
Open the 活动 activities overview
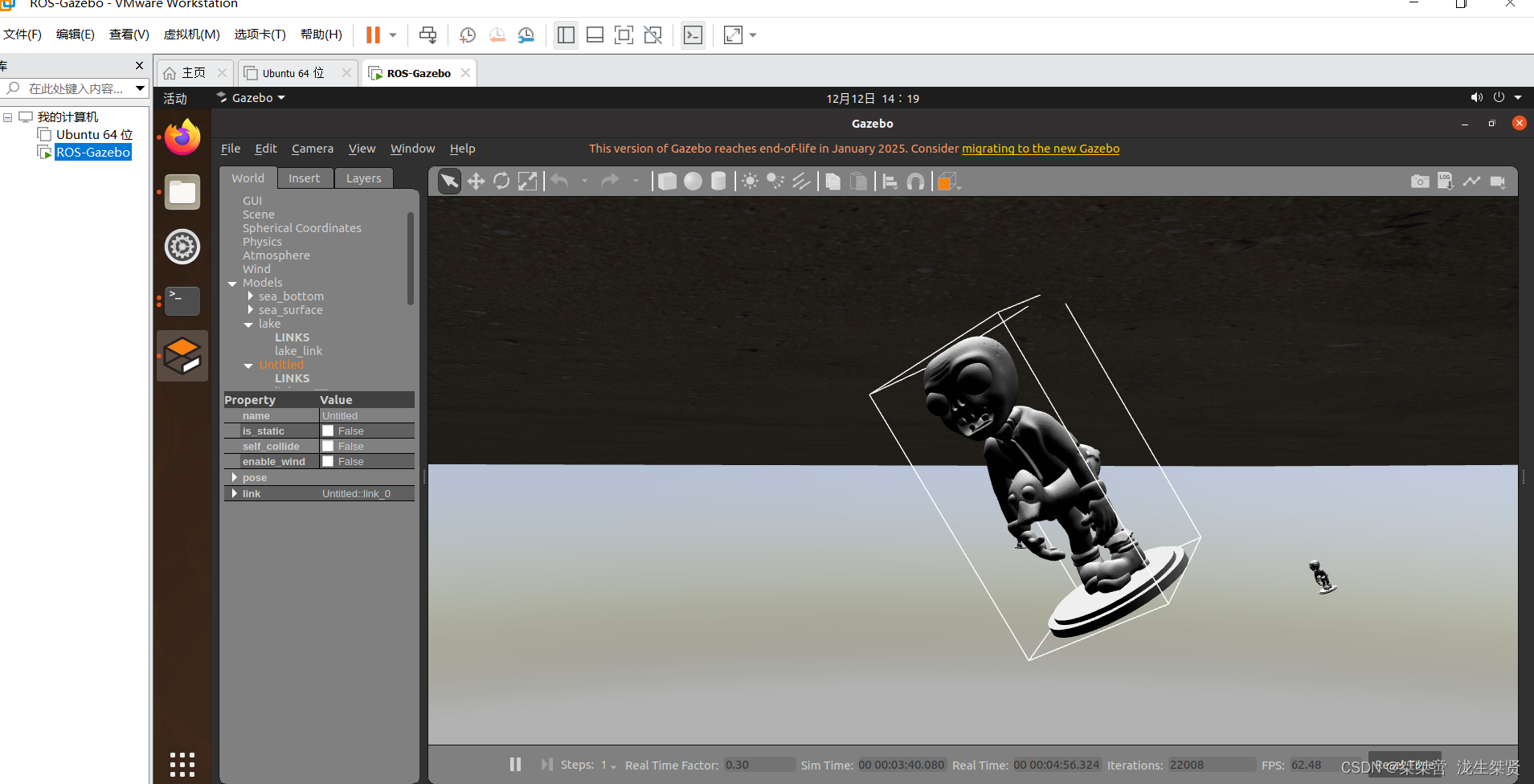click(175, 98)
